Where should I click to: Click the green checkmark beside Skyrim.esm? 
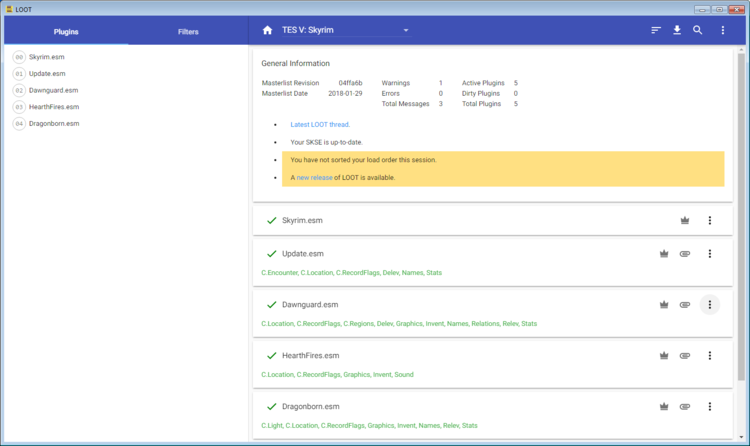[x=272, y=220]
